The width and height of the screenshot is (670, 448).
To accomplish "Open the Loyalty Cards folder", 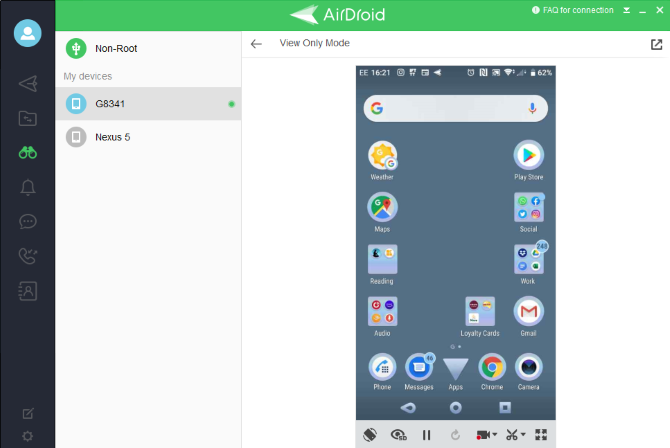I will point(480,317).
